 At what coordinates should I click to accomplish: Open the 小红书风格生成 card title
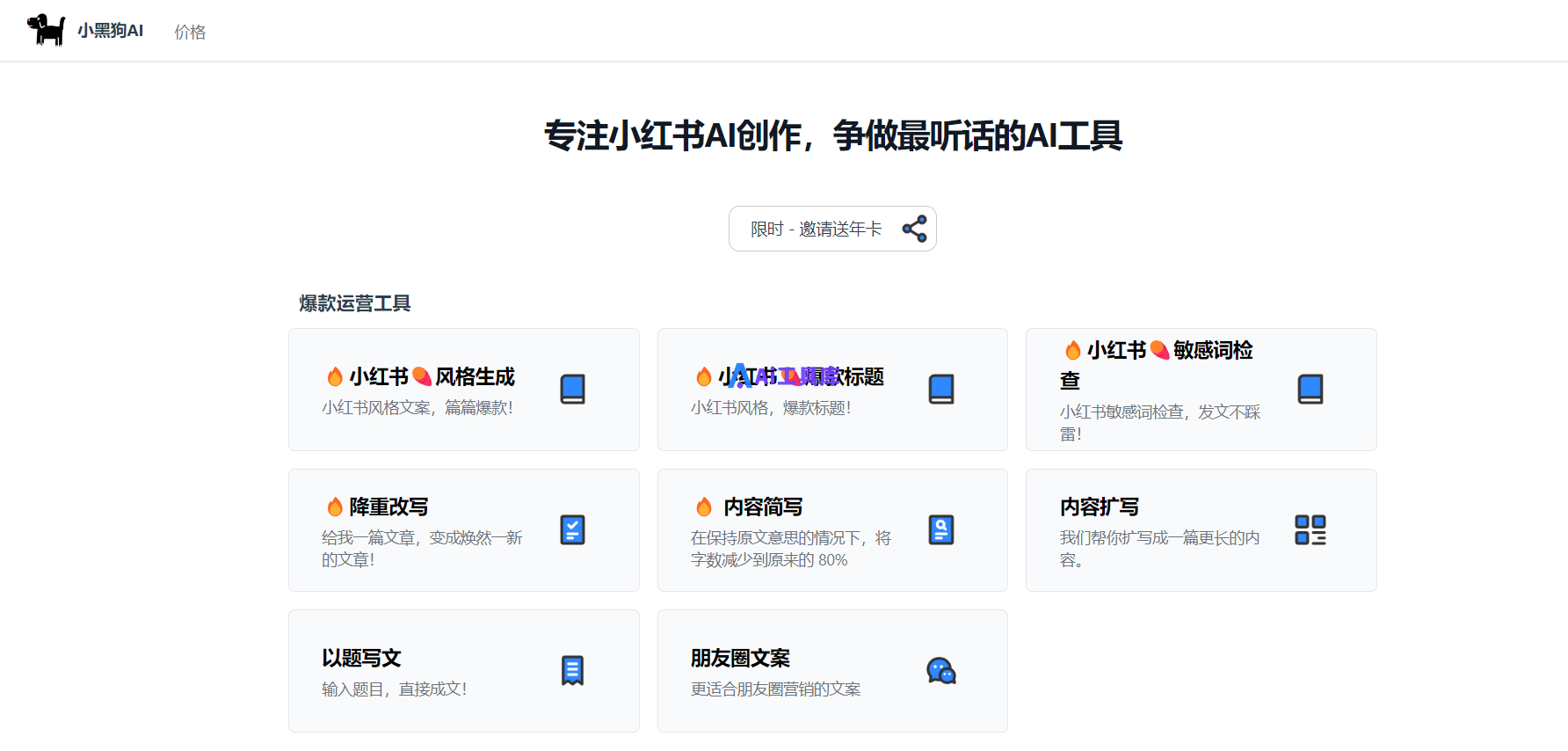(420, 376)
